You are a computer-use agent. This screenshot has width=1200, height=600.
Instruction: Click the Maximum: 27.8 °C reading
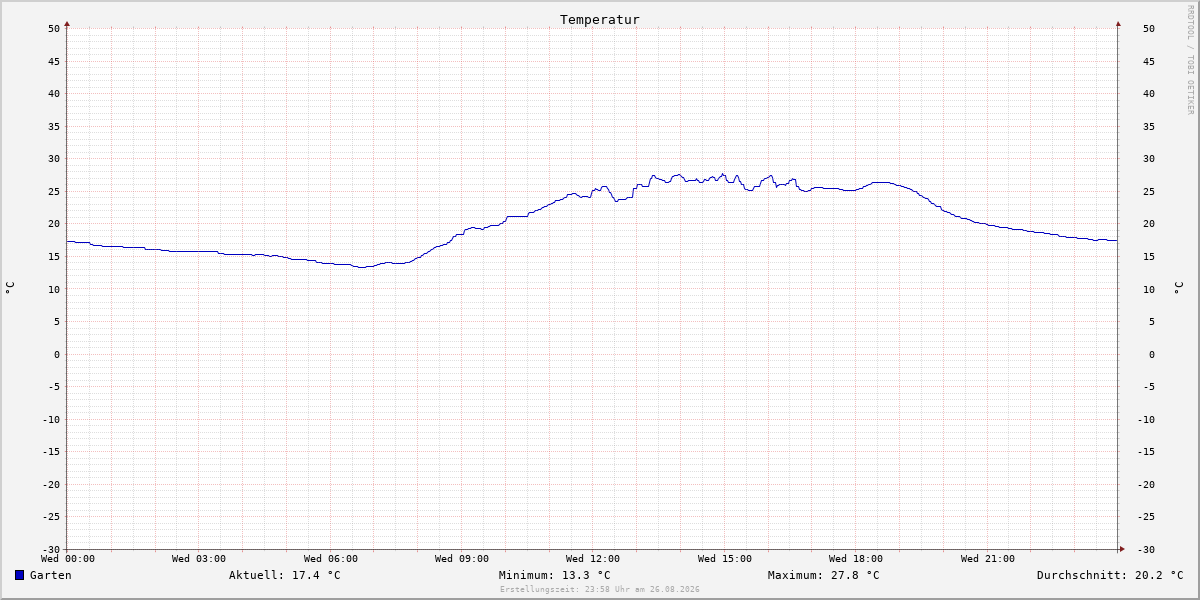pos(824,575)
